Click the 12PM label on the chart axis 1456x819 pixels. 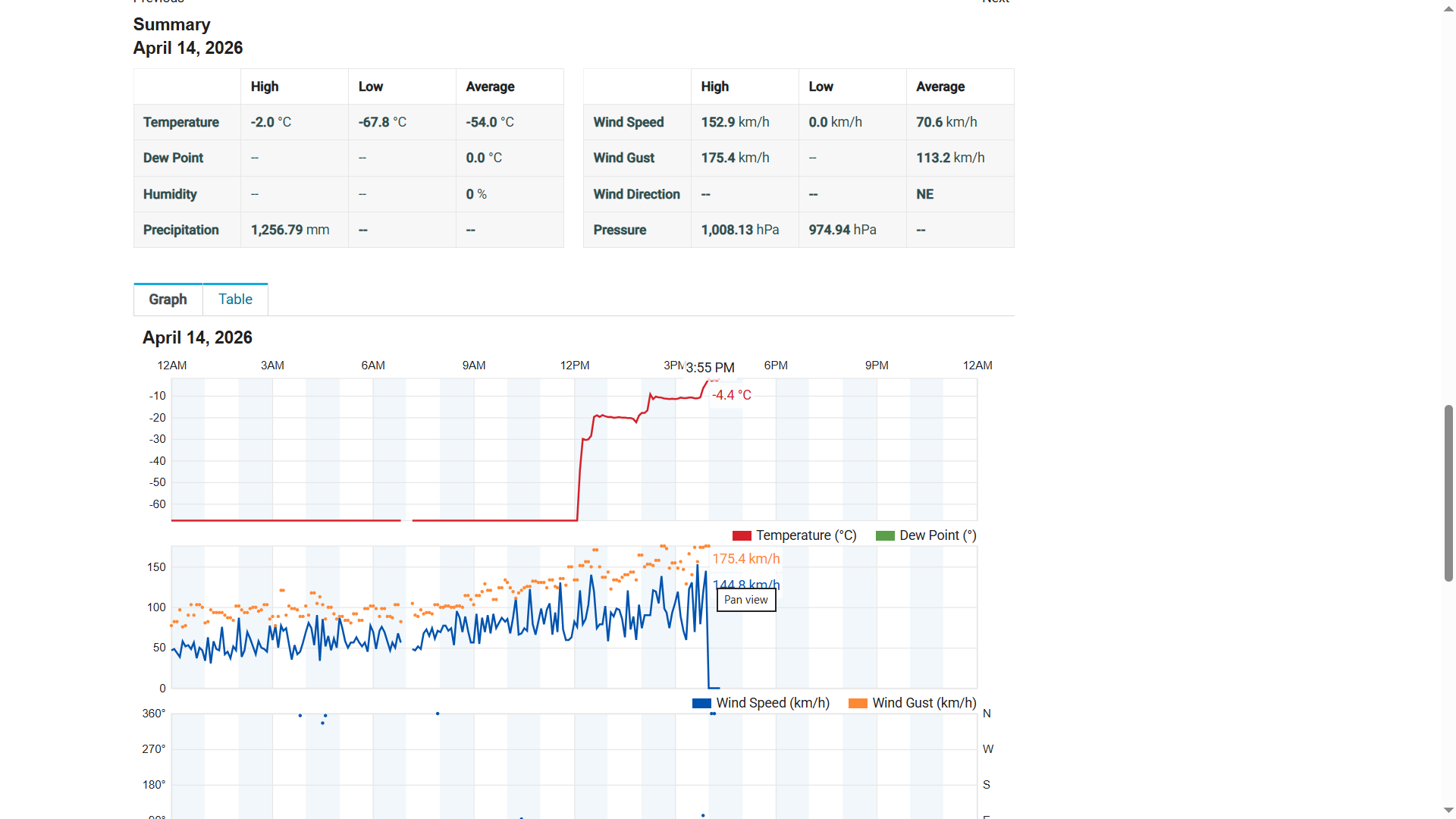pyautogui.click(x=575, y=366)
